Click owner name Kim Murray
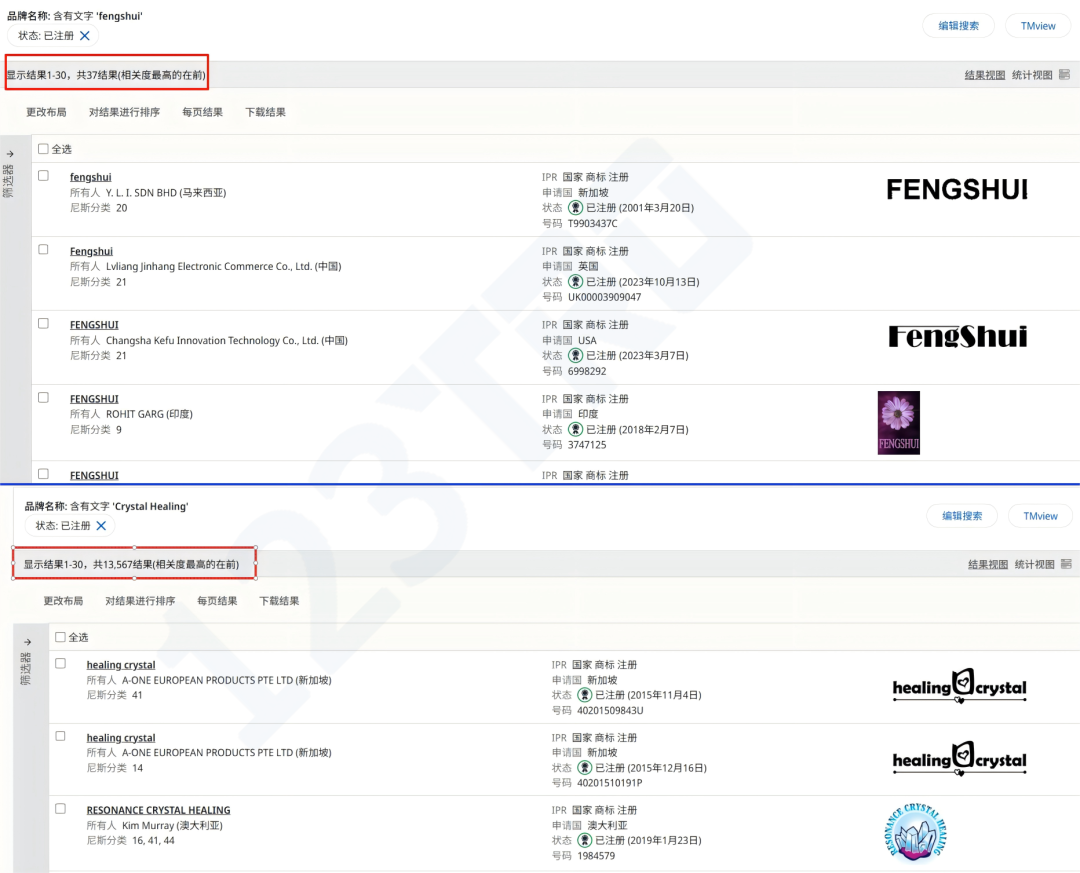Viewport: 1080px width, 873px height. click(148, 825)
